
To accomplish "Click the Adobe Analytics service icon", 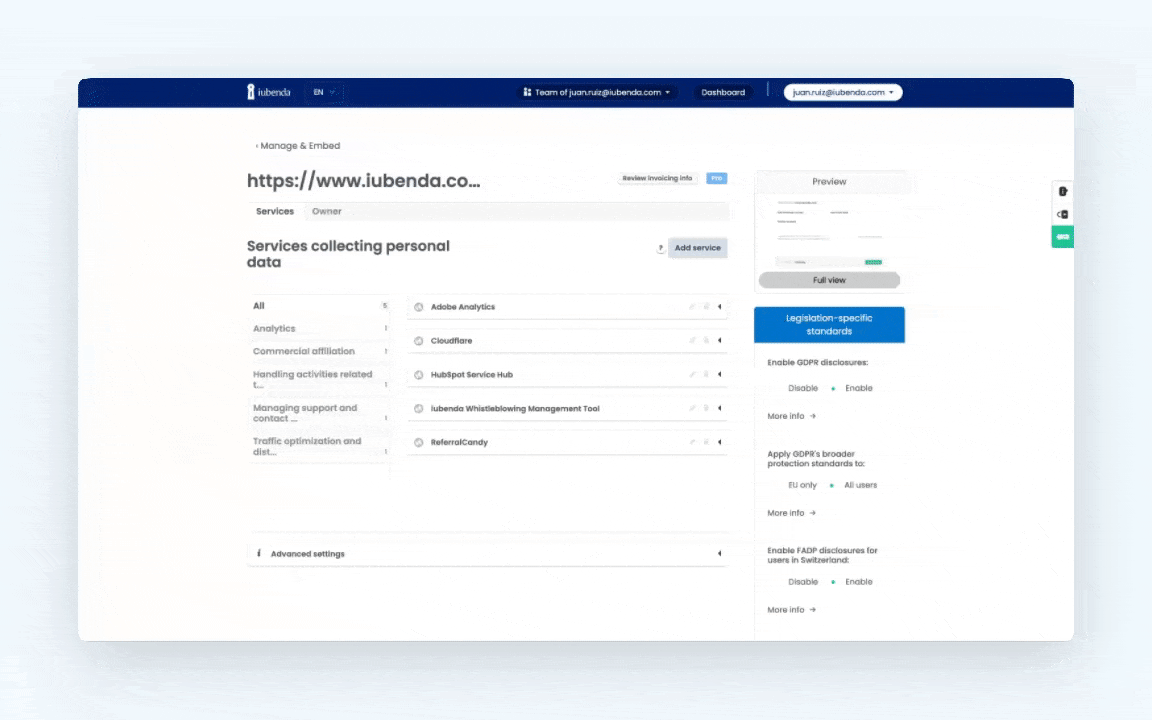I will pos(419,307).
